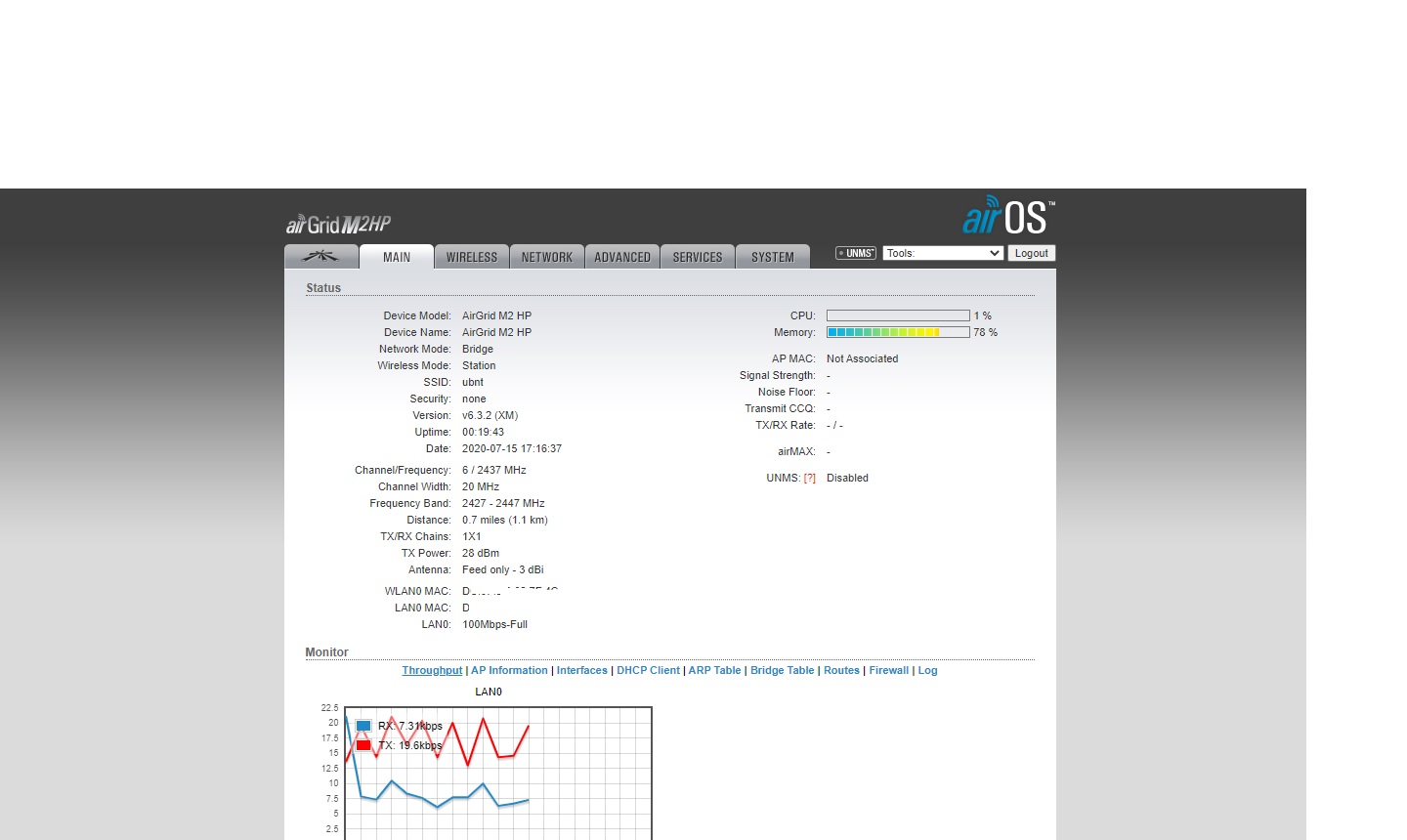Screen dimensions: 1407x840
Task: Click the Monitor section heading
Action: 326,652
